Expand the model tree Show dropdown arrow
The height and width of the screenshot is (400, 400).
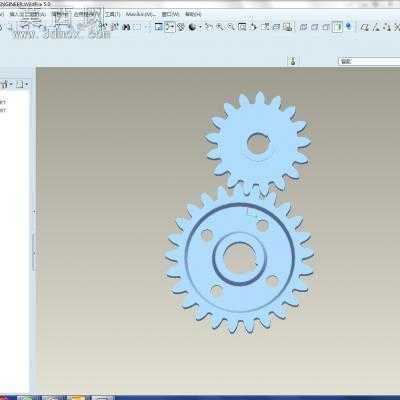(11, 85)
